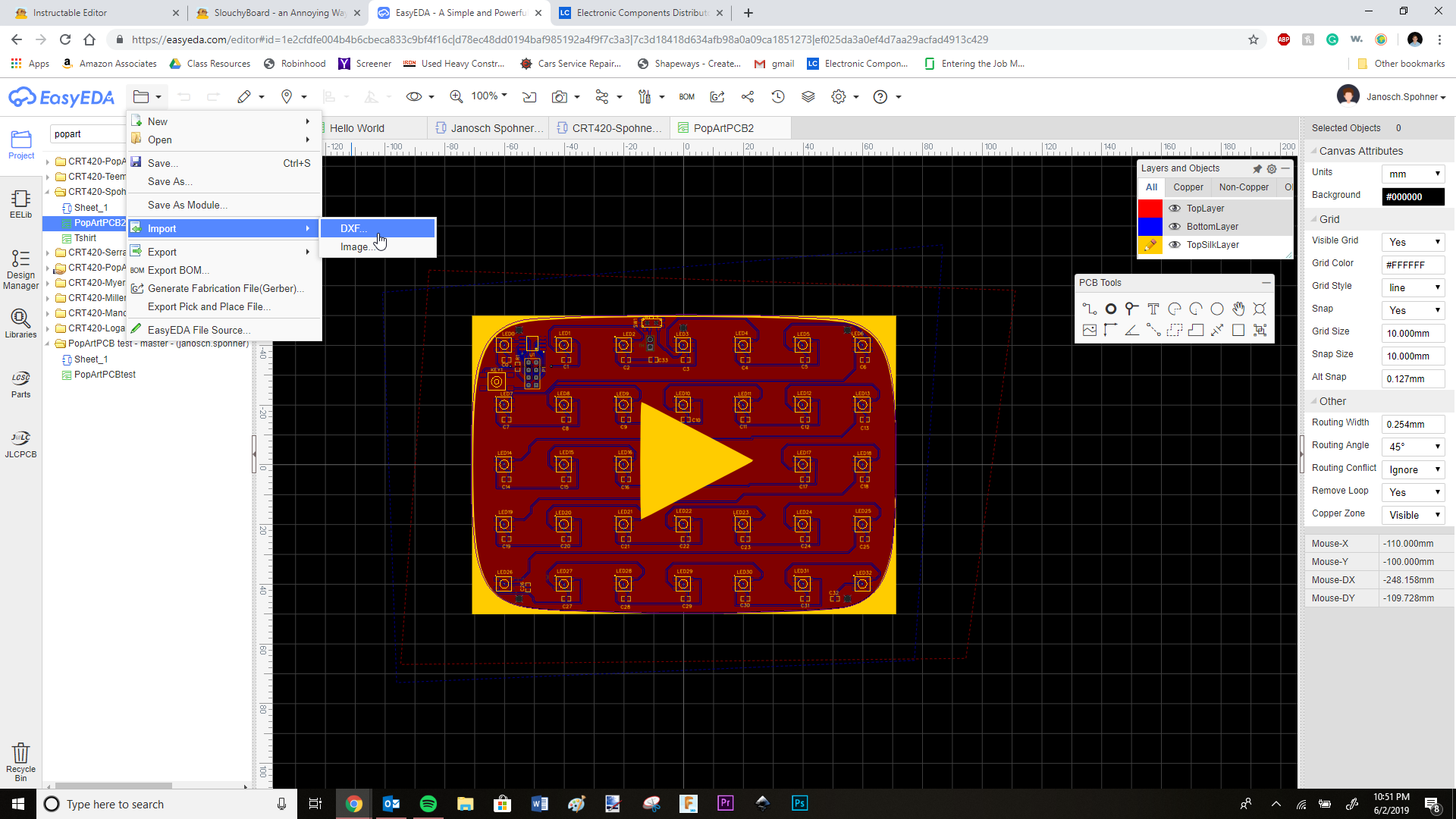Select the Pad tool in PCB Tools
This screenshot has height=819, width=1456.
[1111, 309]
